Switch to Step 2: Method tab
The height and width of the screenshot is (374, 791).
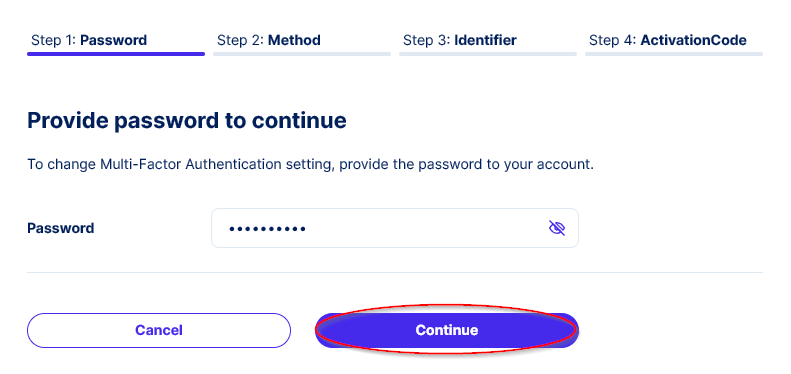click(268, 40)
